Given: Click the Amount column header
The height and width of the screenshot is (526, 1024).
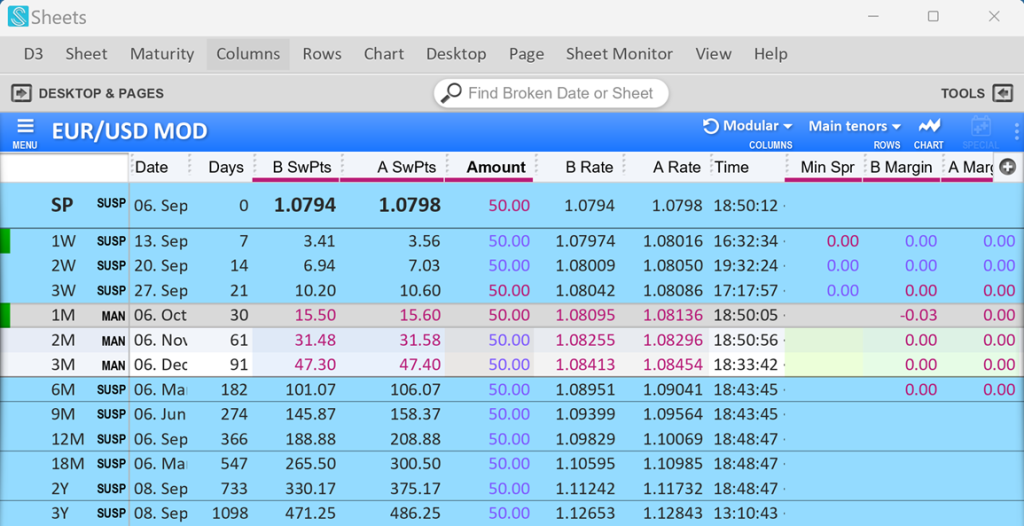Looking at the screenshot, I should pos(495,167).
